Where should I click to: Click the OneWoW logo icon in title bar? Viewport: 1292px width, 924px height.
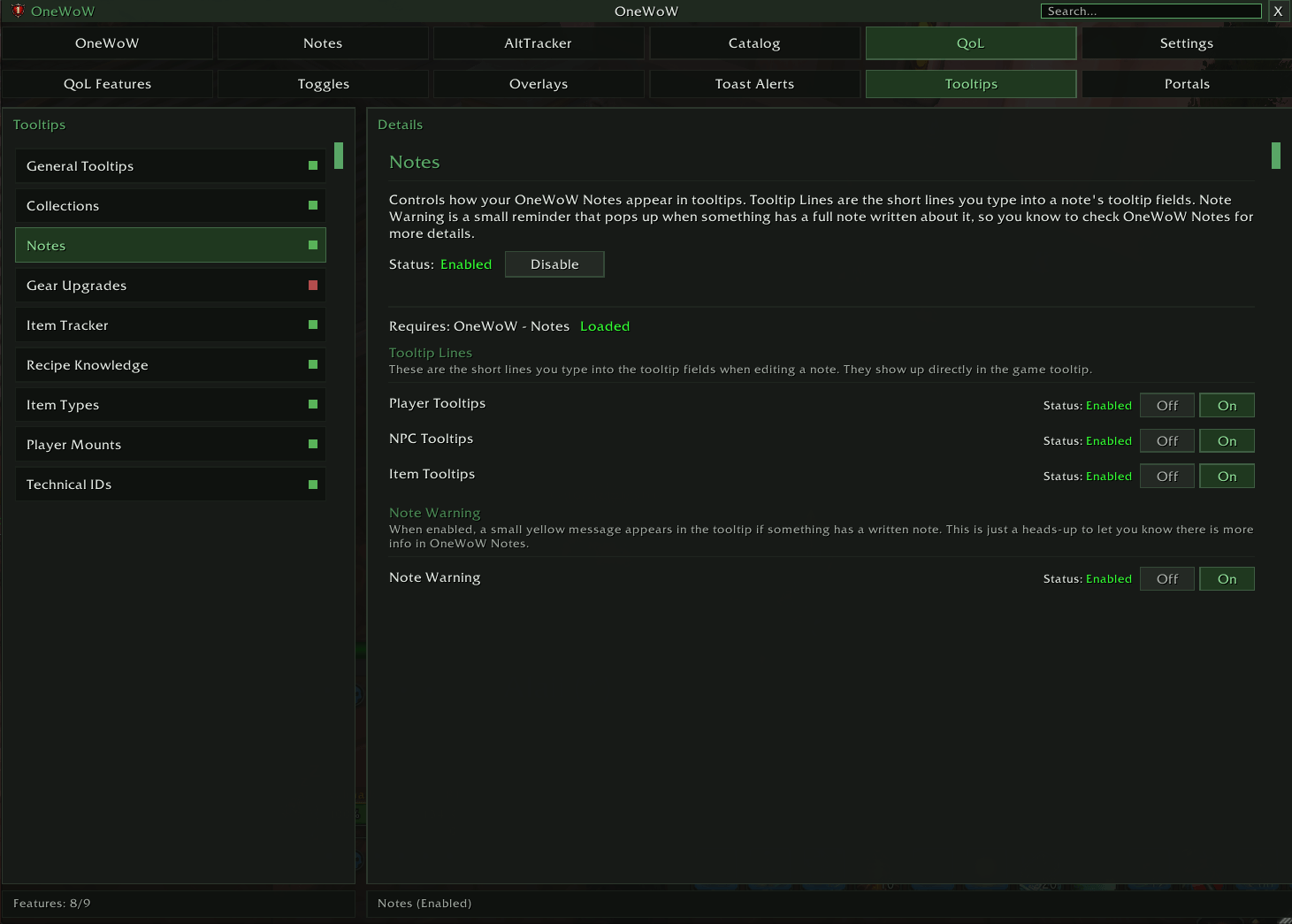(x=18, y=11)
